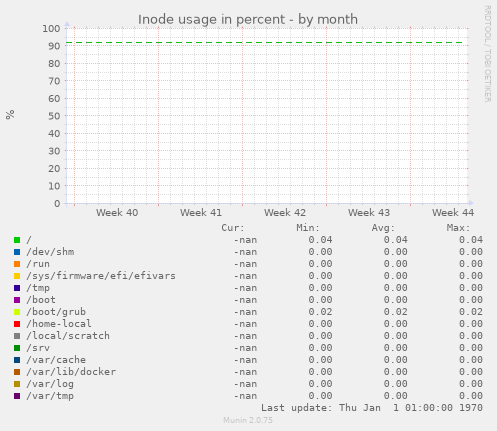
Task: Click the red /home-local swatch
Action: click(x=17, y=324)
